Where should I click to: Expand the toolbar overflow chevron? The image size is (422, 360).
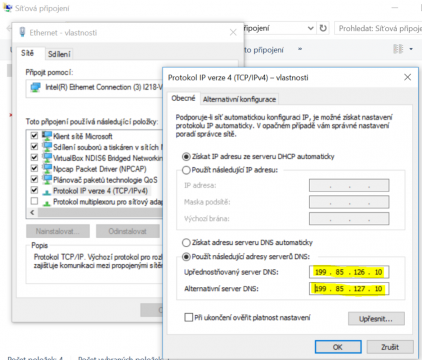(300, 49)
